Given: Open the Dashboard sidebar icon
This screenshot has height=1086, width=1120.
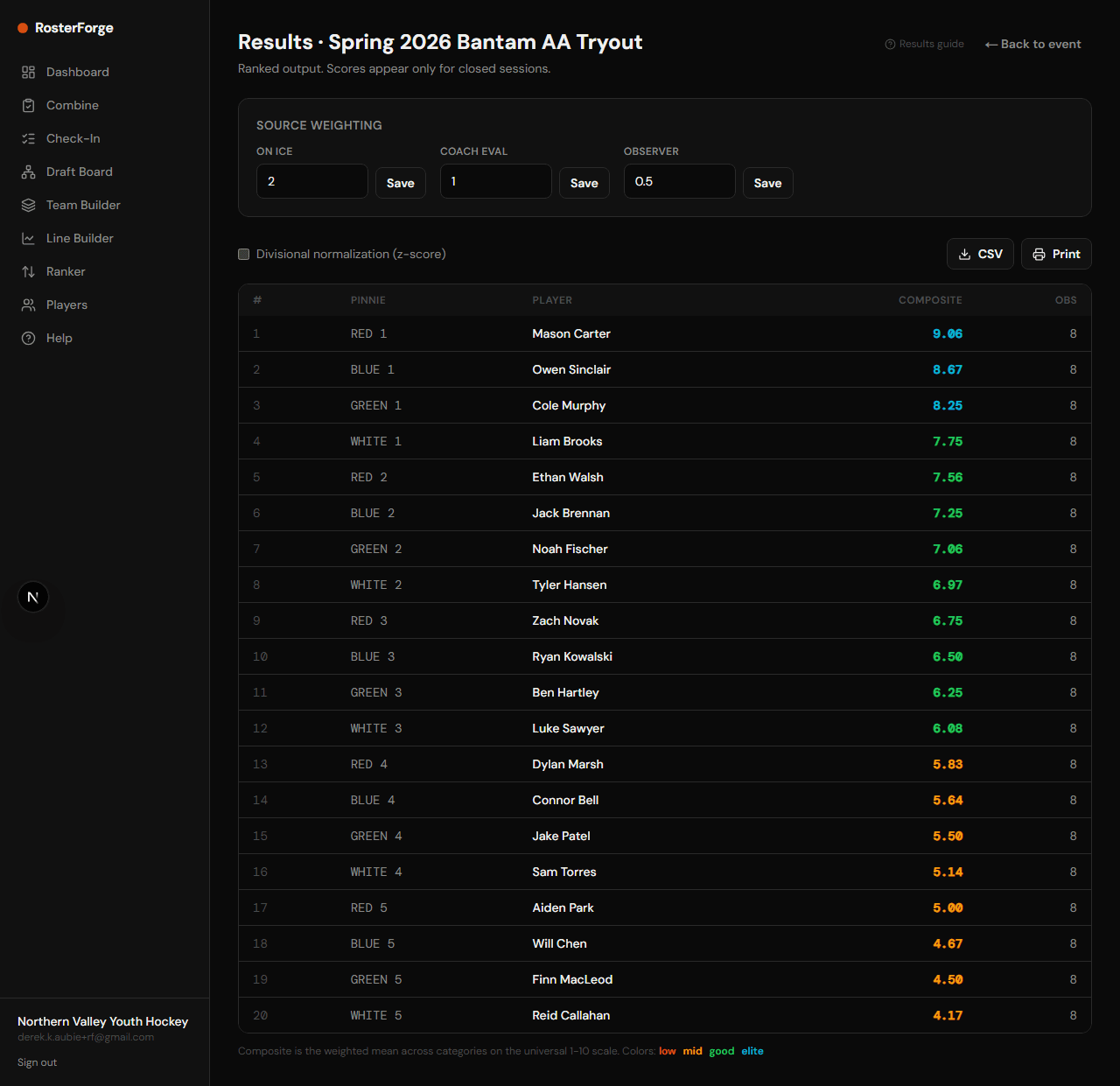Looking at the screenshot, I should click(28, 72).
